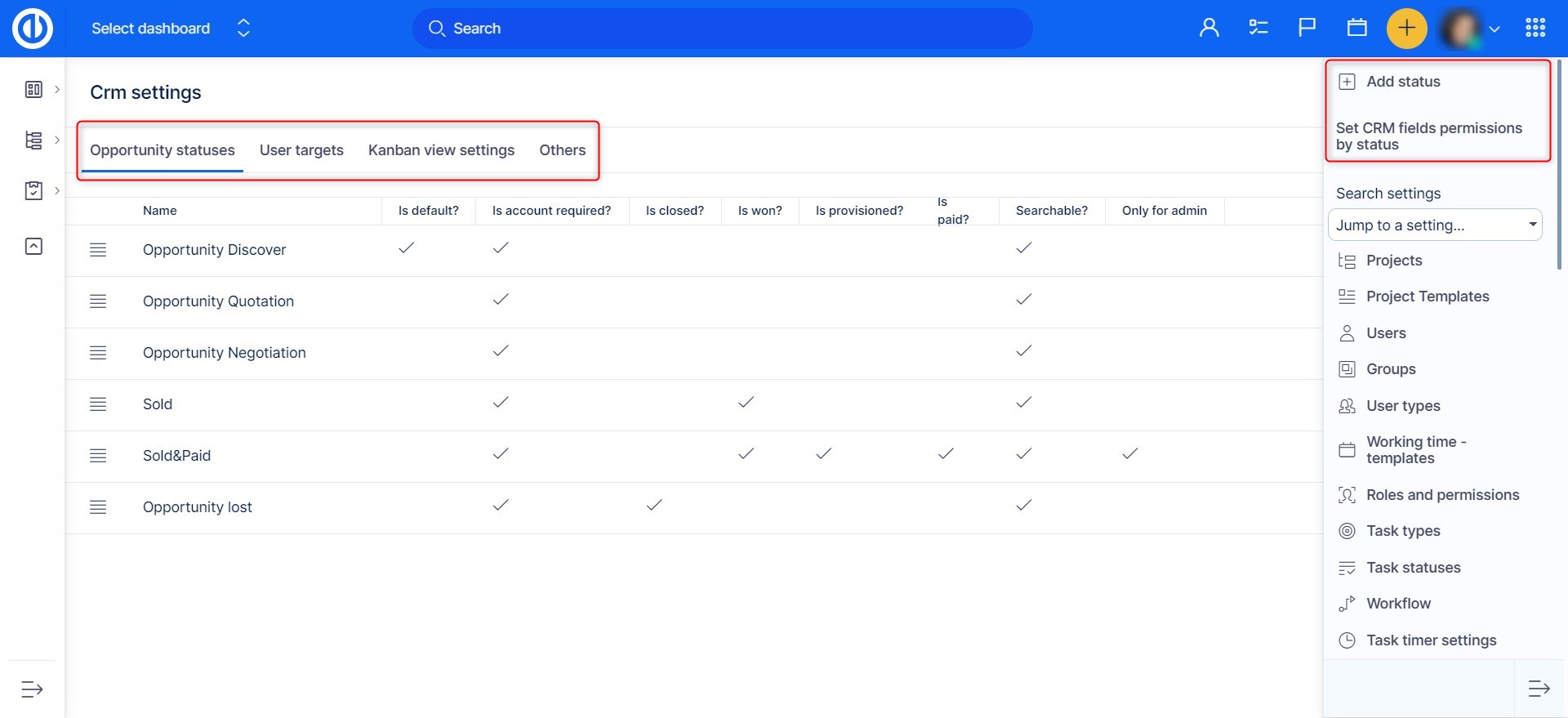Open the calendar icon in top bar
Screen dimensions: 1568x718
[x=1356, y=29]
